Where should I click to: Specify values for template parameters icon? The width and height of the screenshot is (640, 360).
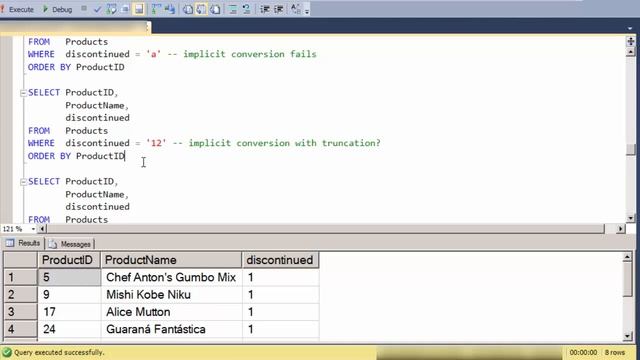296,9
